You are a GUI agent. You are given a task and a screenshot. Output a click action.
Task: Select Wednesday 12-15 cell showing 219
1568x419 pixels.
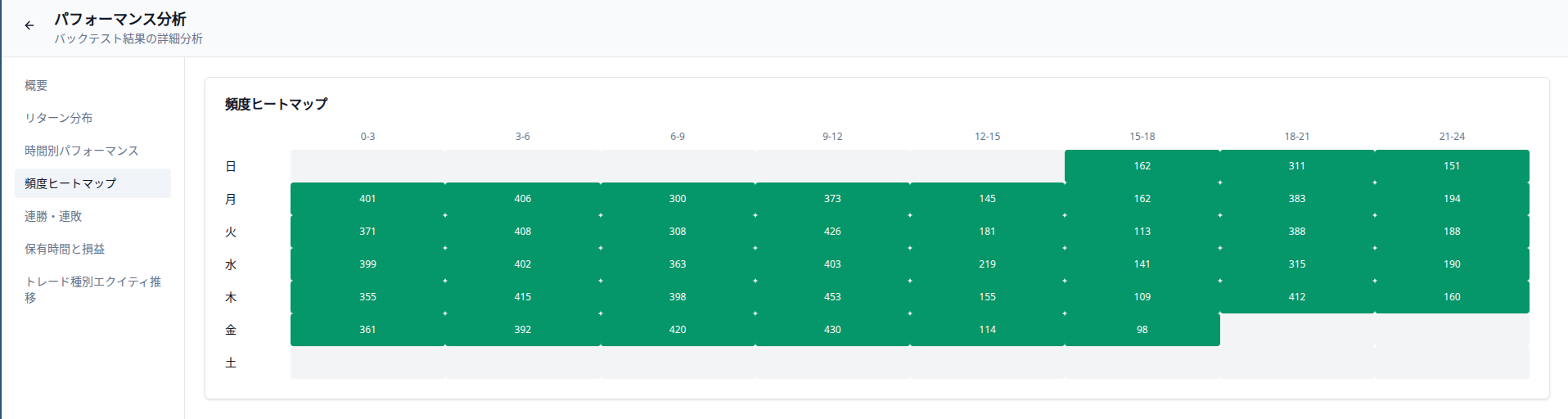click(987, 264)
